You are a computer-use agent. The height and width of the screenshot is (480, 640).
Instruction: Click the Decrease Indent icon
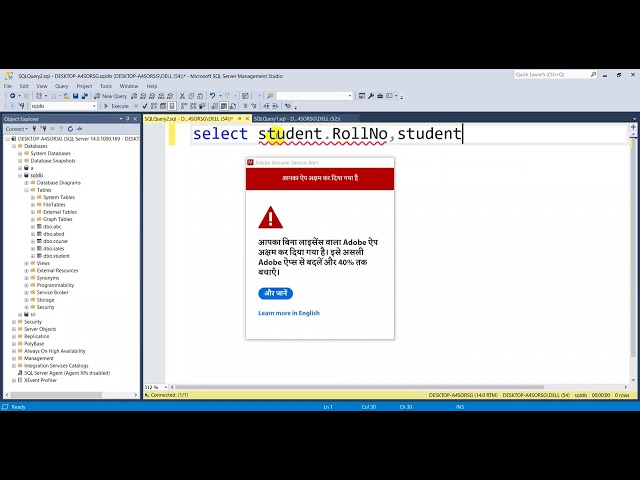click(266, 106)
